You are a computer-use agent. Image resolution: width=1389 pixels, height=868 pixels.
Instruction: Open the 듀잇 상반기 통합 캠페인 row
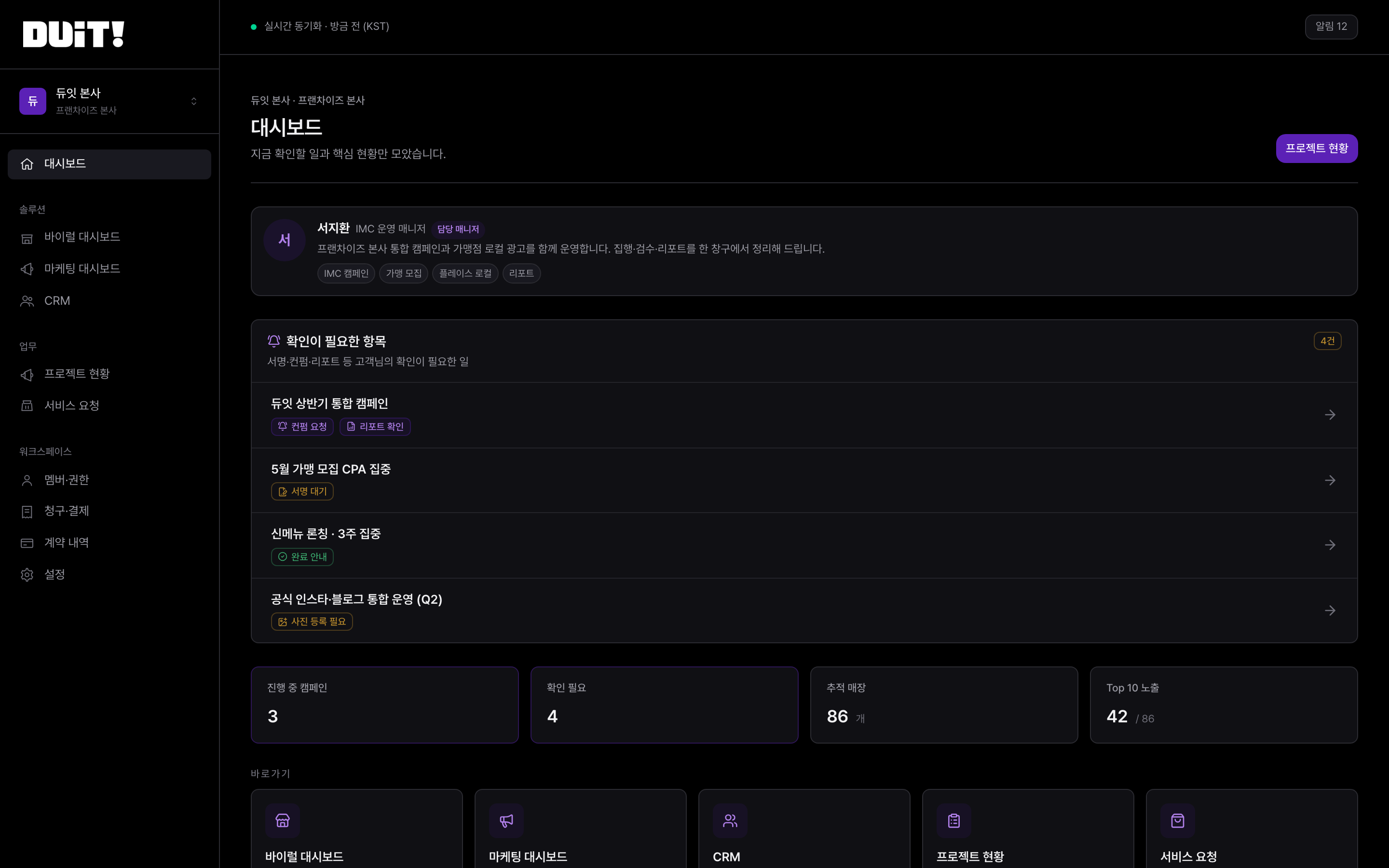tap(803, 415)
